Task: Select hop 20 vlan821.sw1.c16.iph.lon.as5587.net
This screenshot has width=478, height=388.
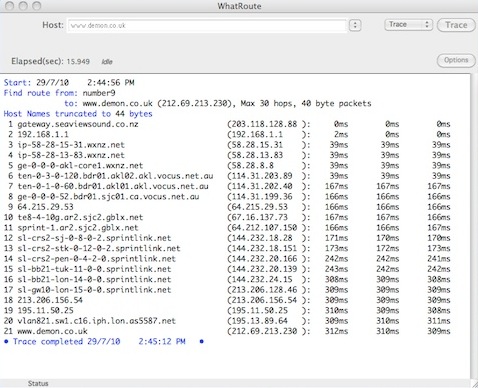Action: [96, 321]
